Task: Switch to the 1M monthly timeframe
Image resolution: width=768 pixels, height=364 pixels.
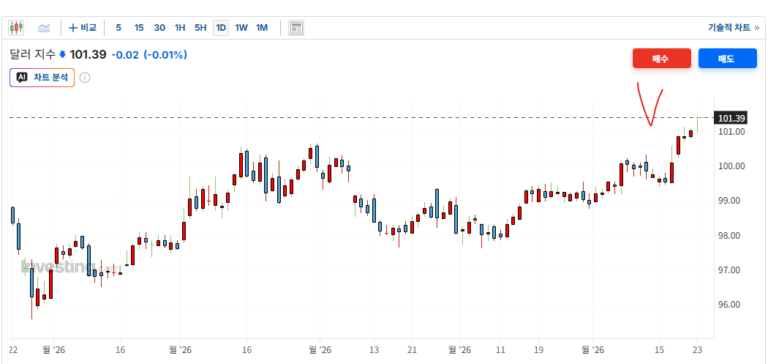Action: click(x=262, y=28)
